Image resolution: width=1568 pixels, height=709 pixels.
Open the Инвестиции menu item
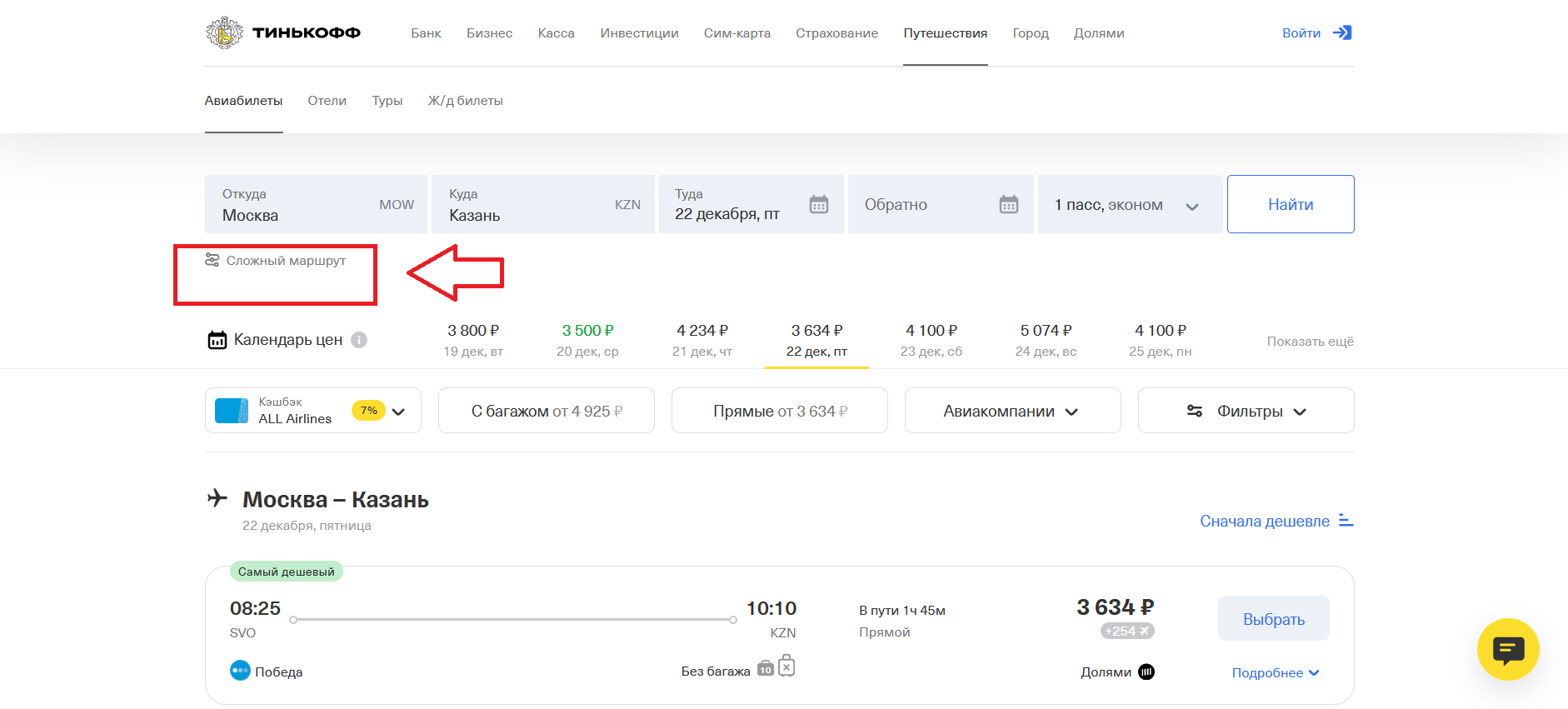pos(639,33)
